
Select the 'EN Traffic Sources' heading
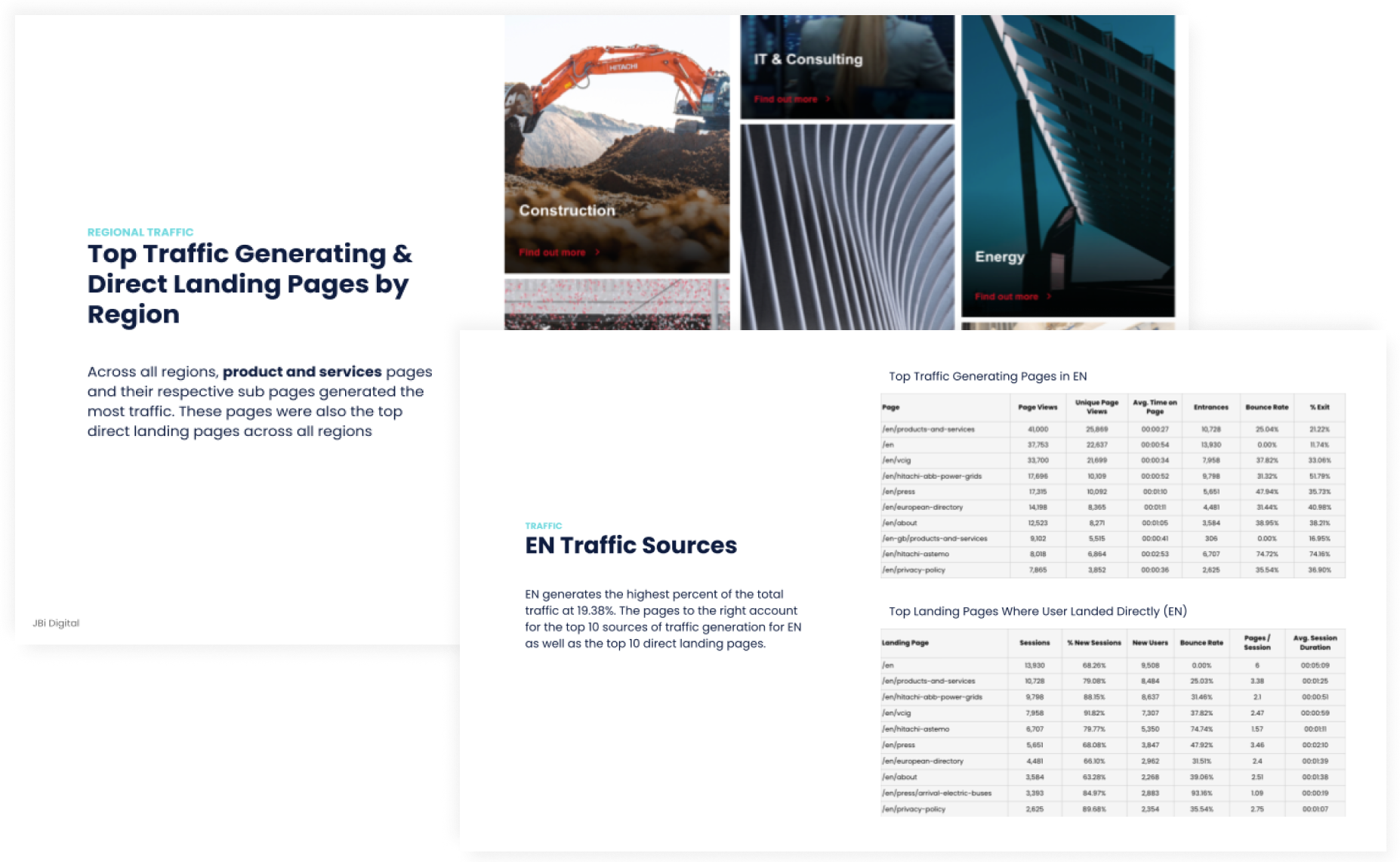point(631,545)
